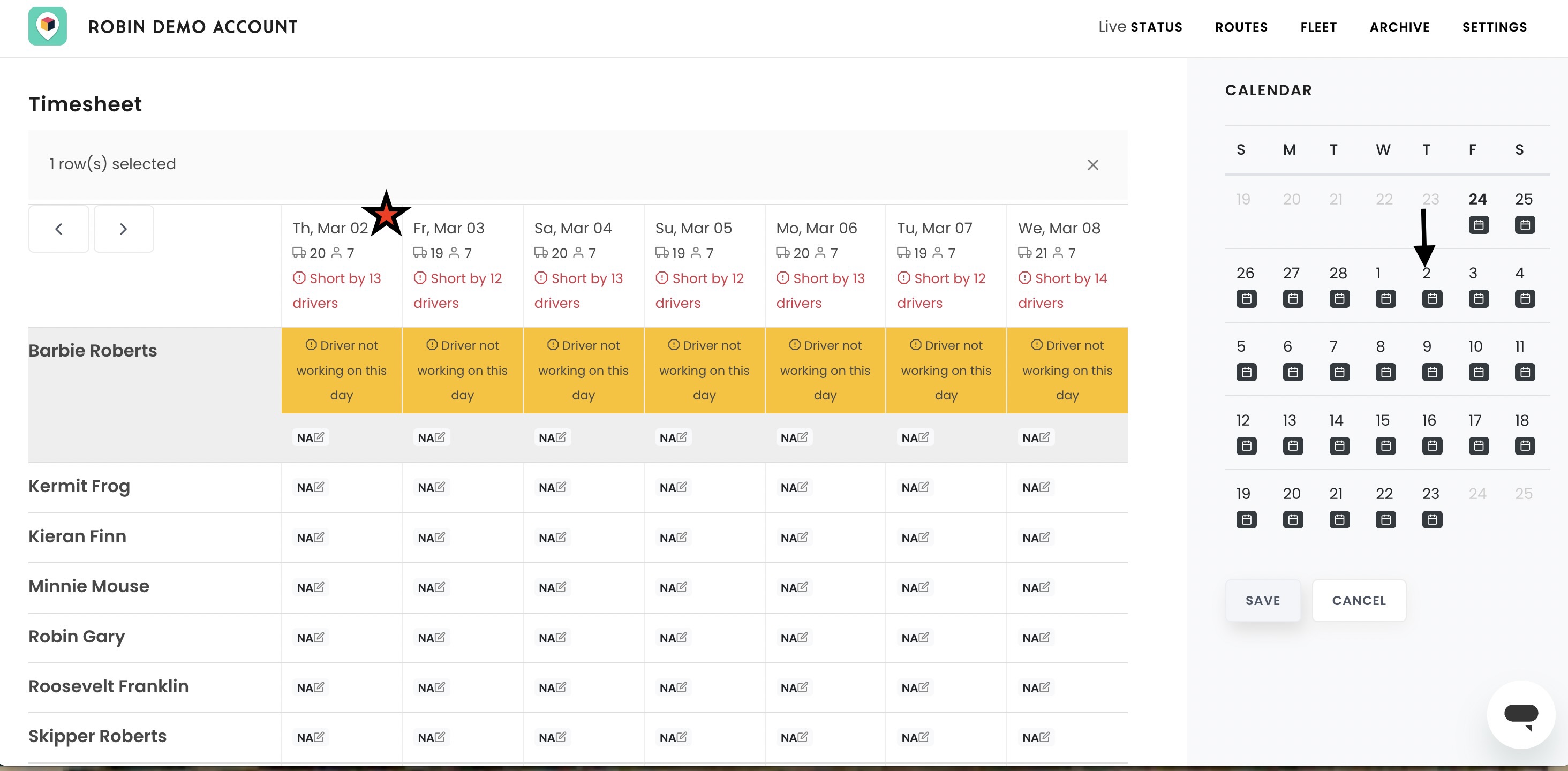
Task: Click the Robin app logo
Action: point(48,26)
